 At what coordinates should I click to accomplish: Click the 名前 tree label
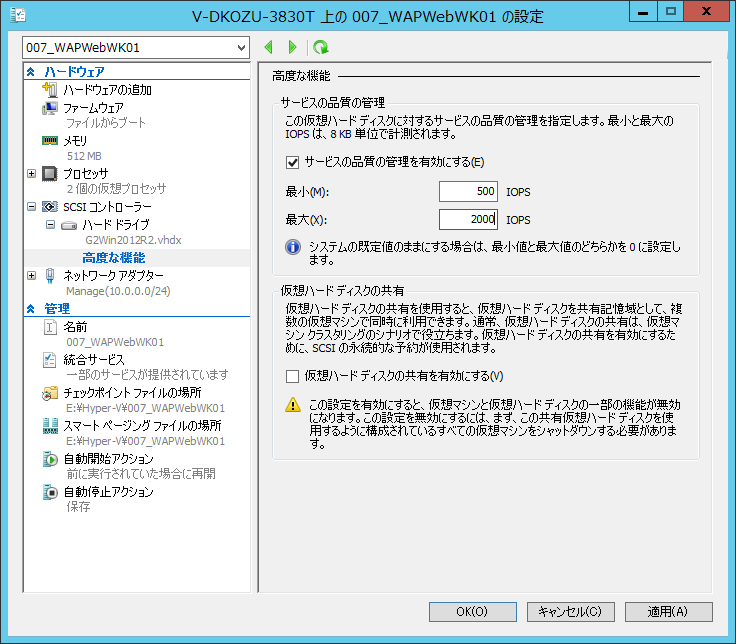[x=75, y=327]
